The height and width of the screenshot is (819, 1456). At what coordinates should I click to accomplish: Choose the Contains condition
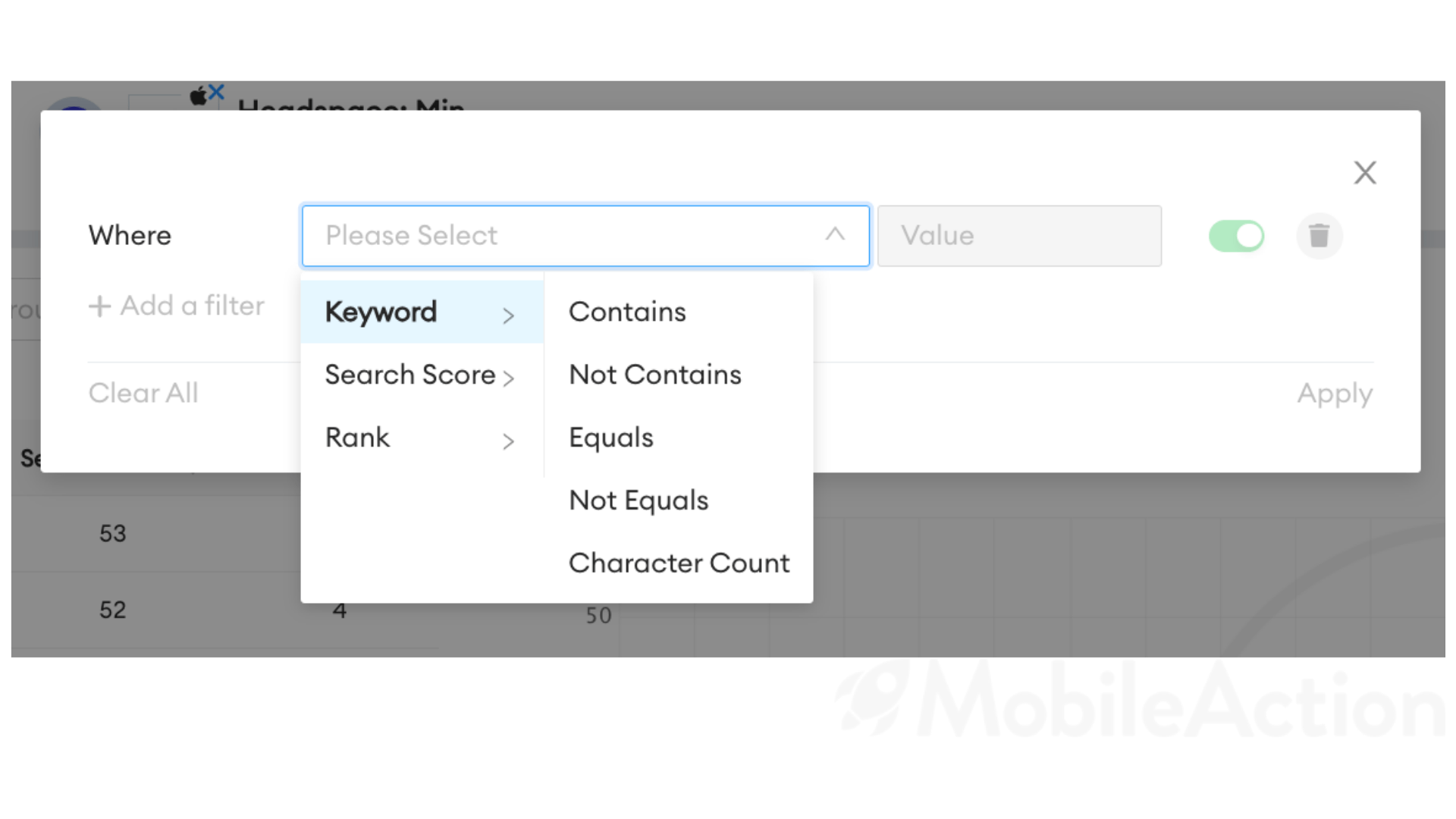(x=627, y=312)
